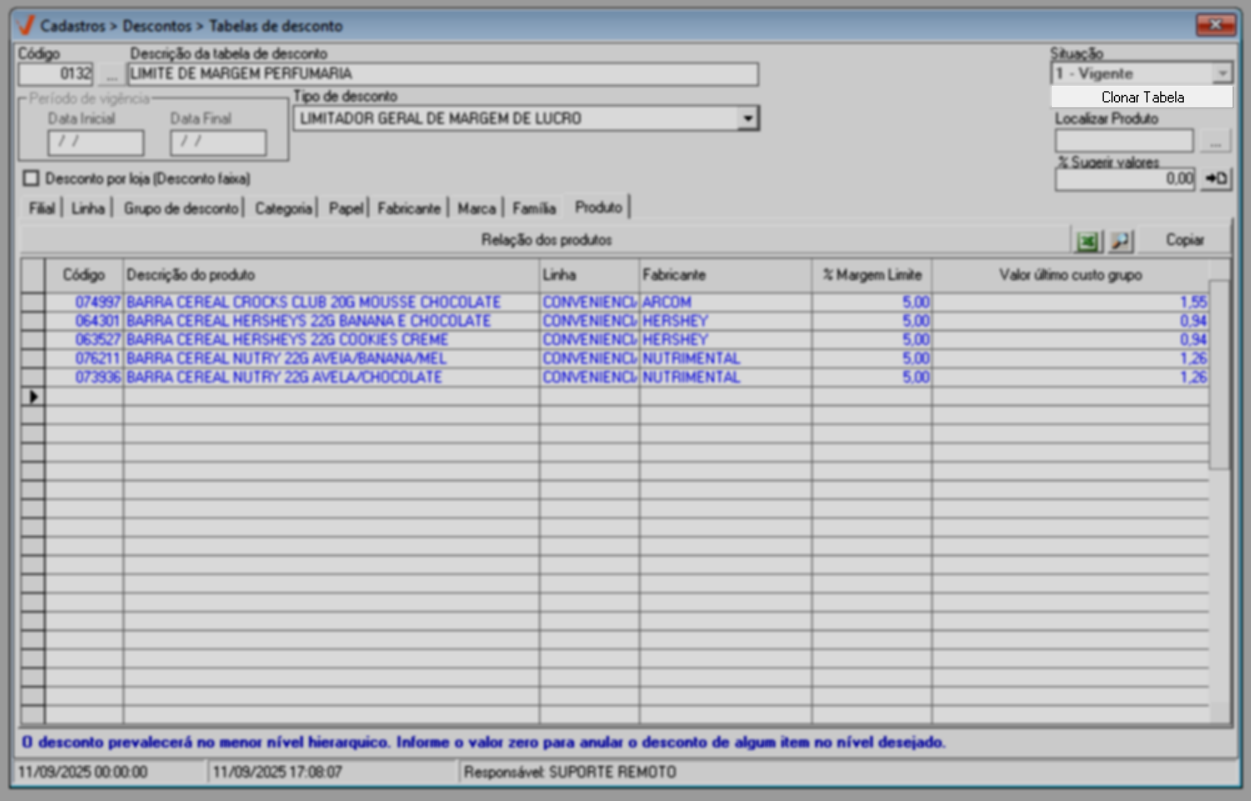Select the current-row marker arrow in the grid
The image size is (1251, 801).
pos(33,396)
